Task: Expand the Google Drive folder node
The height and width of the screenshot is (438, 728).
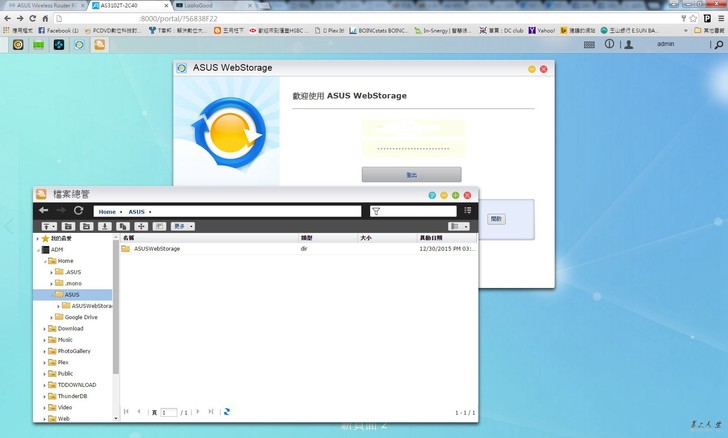Action: pyautogui.click(x=52, y=317)
